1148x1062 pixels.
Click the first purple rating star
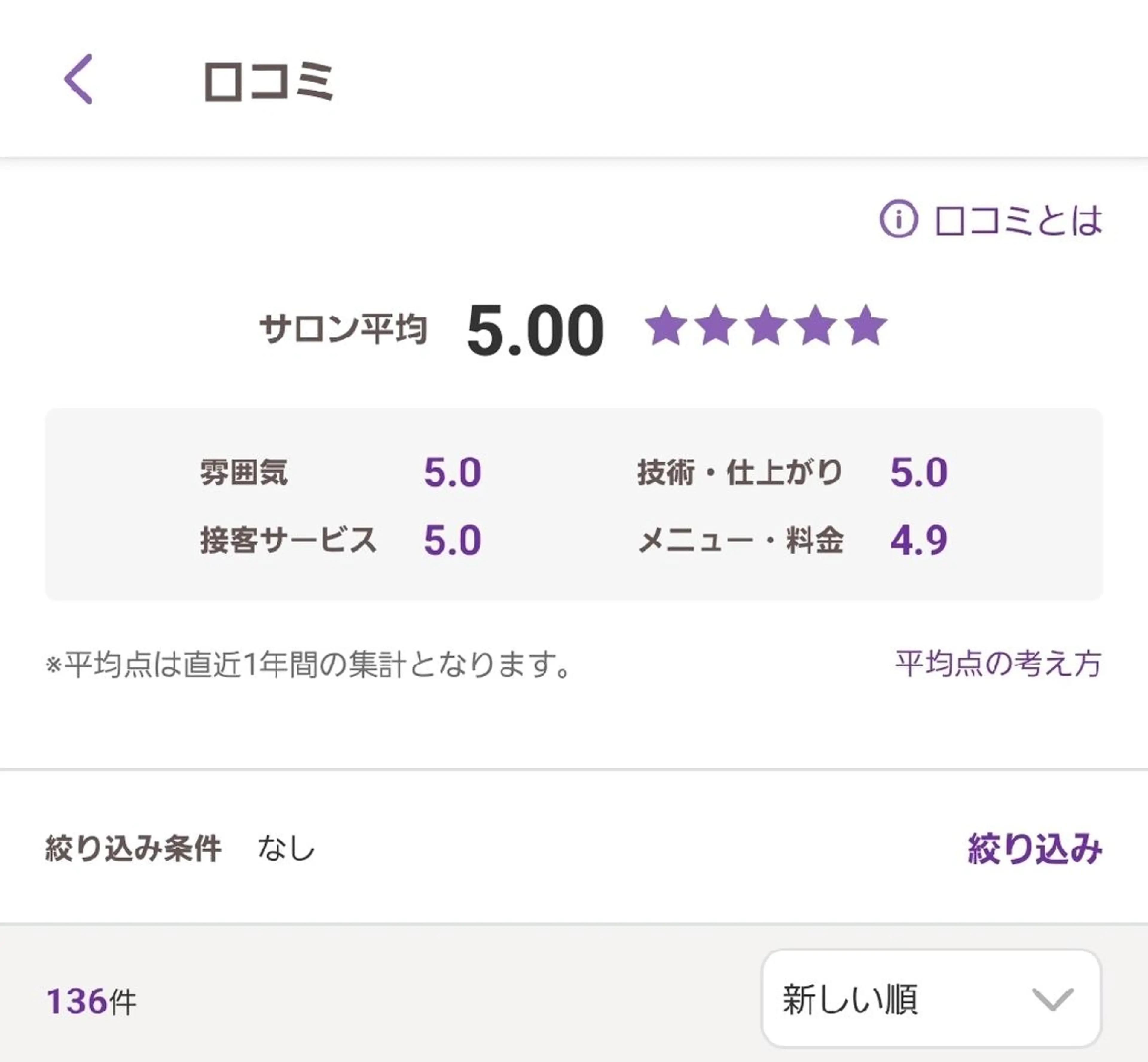(666, 326)
